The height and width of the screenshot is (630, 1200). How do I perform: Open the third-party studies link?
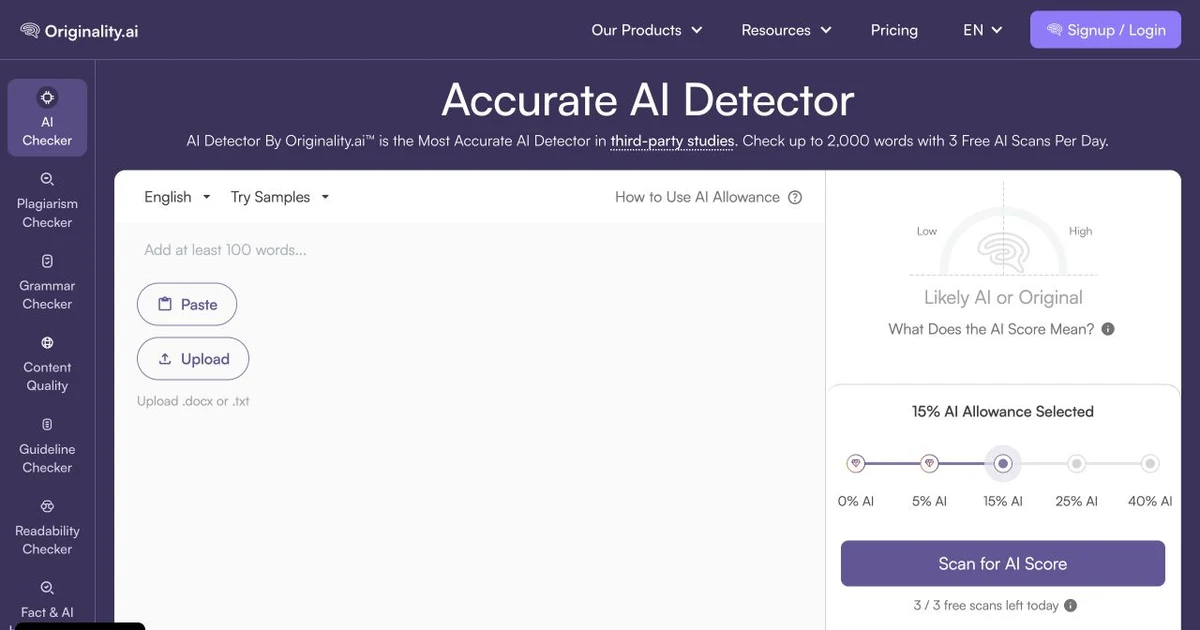(x=672, y=141)
